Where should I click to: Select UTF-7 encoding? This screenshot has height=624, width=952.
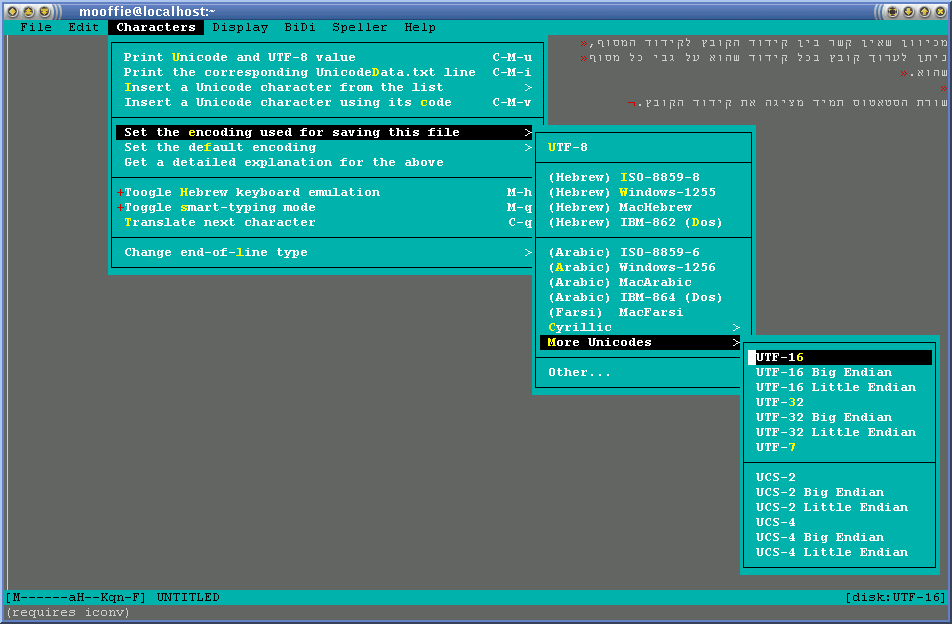840,447
